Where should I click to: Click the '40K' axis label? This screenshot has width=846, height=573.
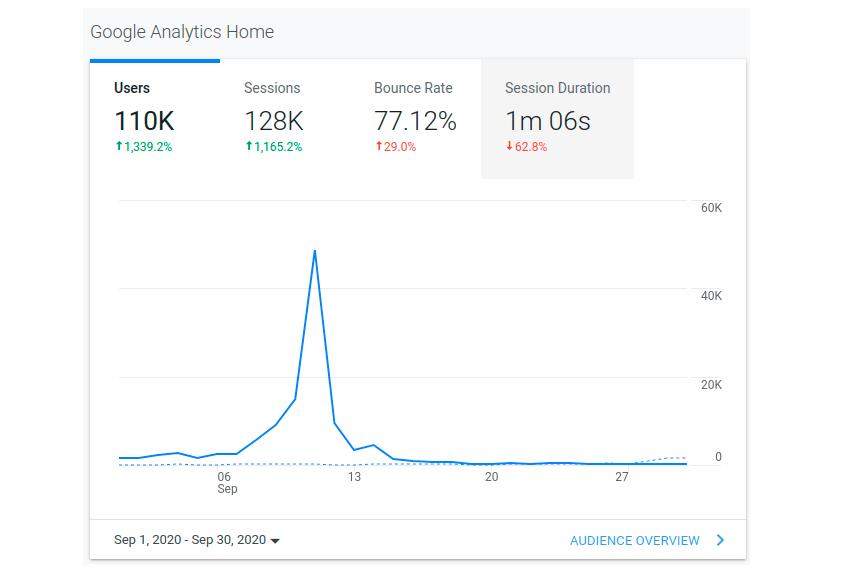pos(711,296)
